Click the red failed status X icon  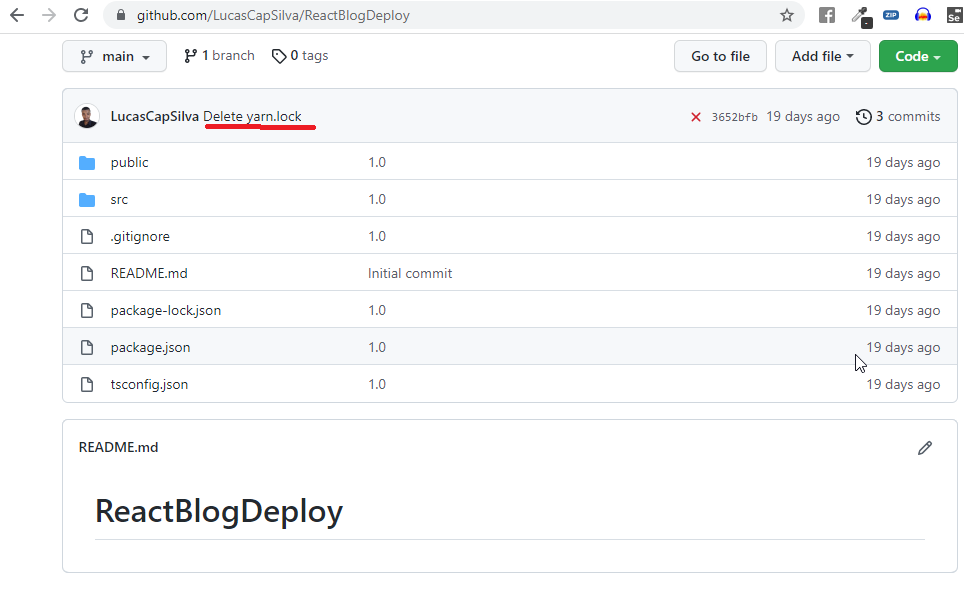696,117
